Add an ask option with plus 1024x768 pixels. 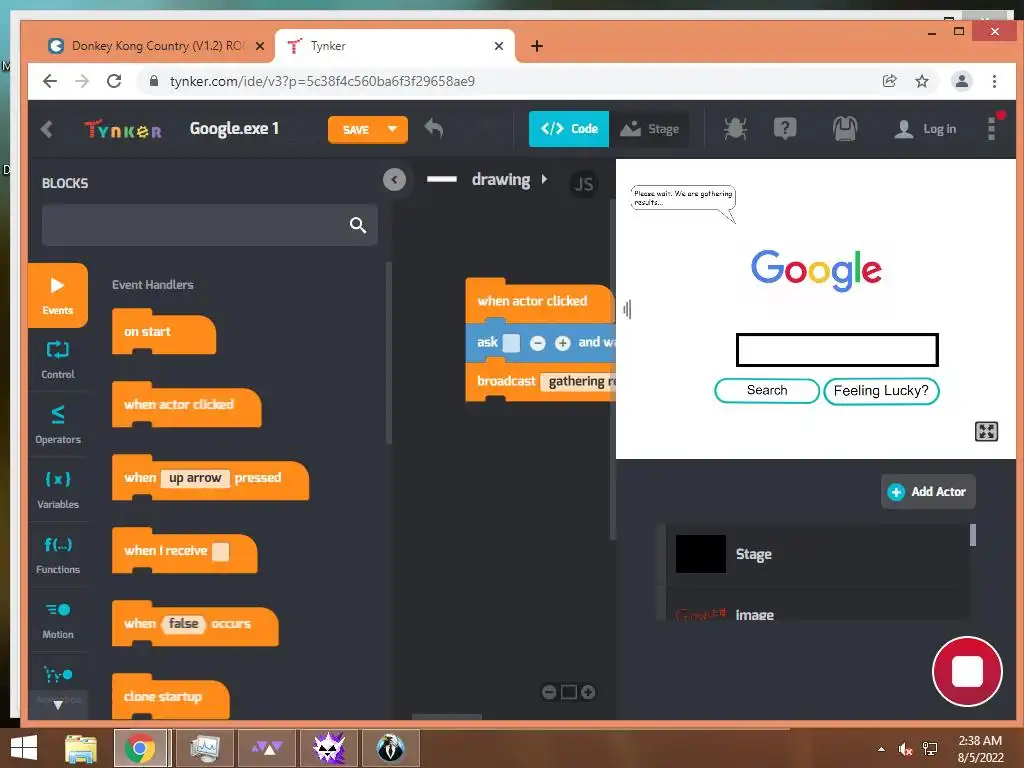[562, 343]
